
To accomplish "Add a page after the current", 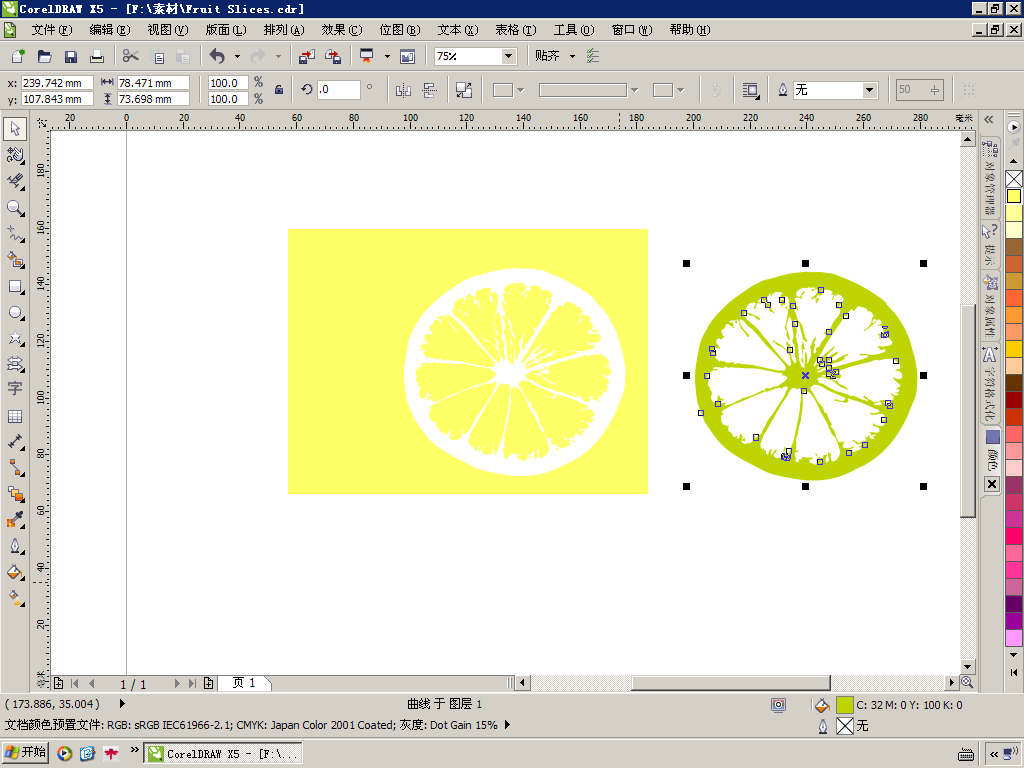I will click(x=208, y=684).
